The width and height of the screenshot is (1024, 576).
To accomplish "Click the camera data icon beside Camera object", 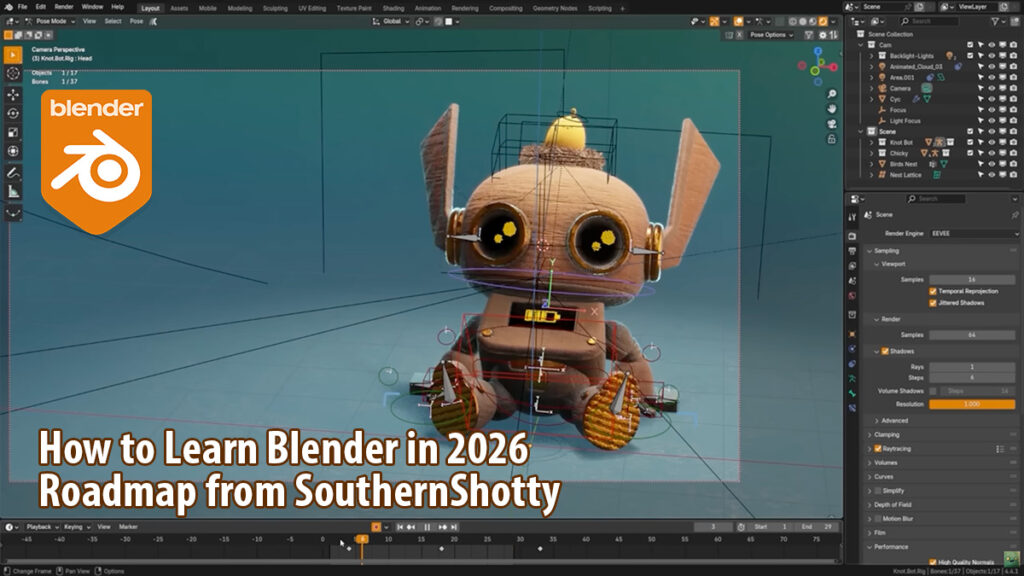I will [926, 88].
